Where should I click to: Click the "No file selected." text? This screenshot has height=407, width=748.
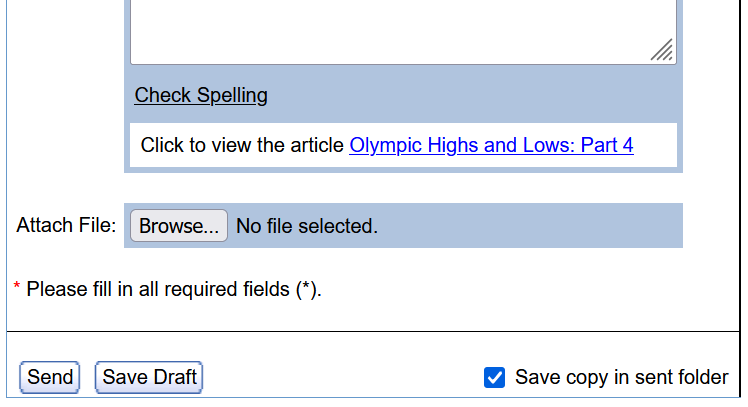(307, 226)
